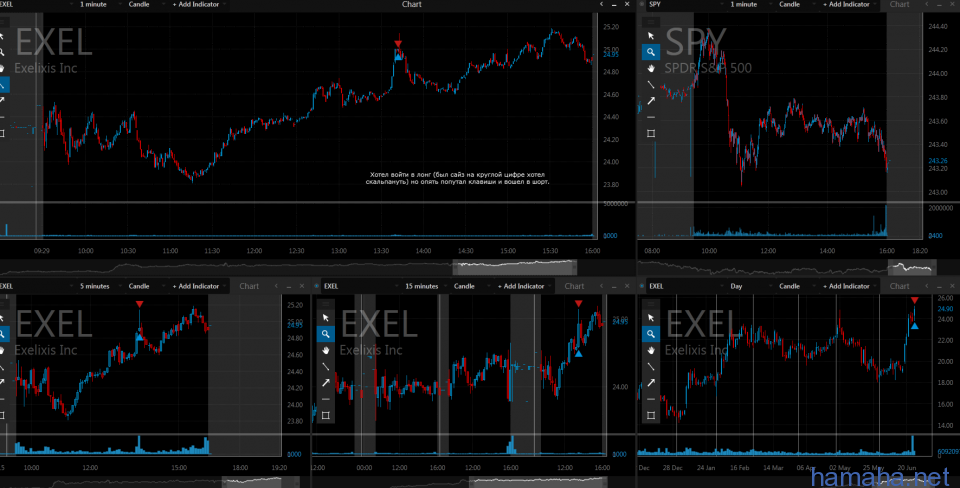The width and height of the screenshot is (960, 488).
Task: Select the arrow drawing tool in SPY chart
Action: pyautogui.click(x=651, y=100)
